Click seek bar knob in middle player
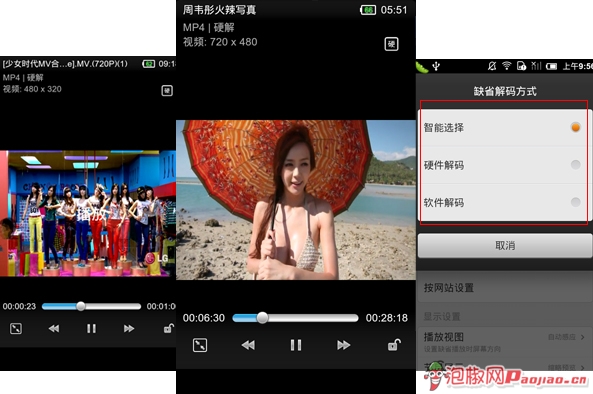593x394 pixels. (262, 318)
